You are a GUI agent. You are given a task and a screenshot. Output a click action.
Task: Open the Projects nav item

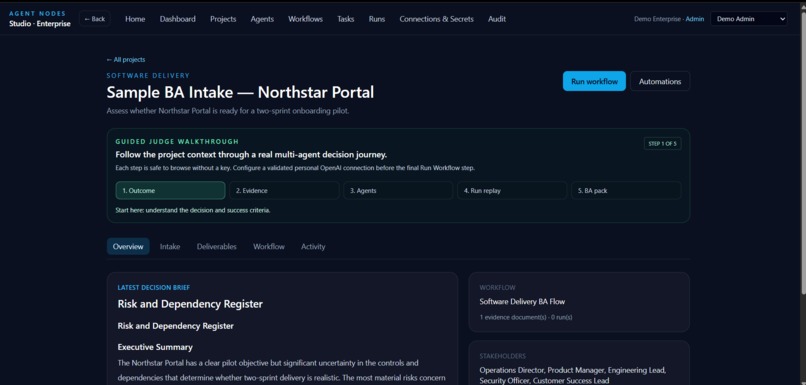(x=223, y=19)
